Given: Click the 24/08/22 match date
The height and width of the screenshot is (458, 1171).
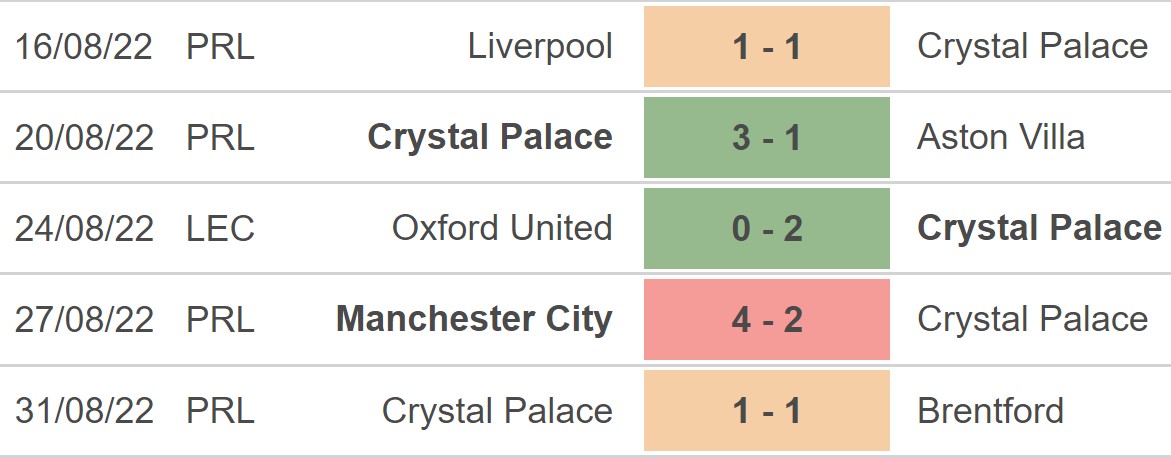Looking at the screenshot, I should click(84, 228).
